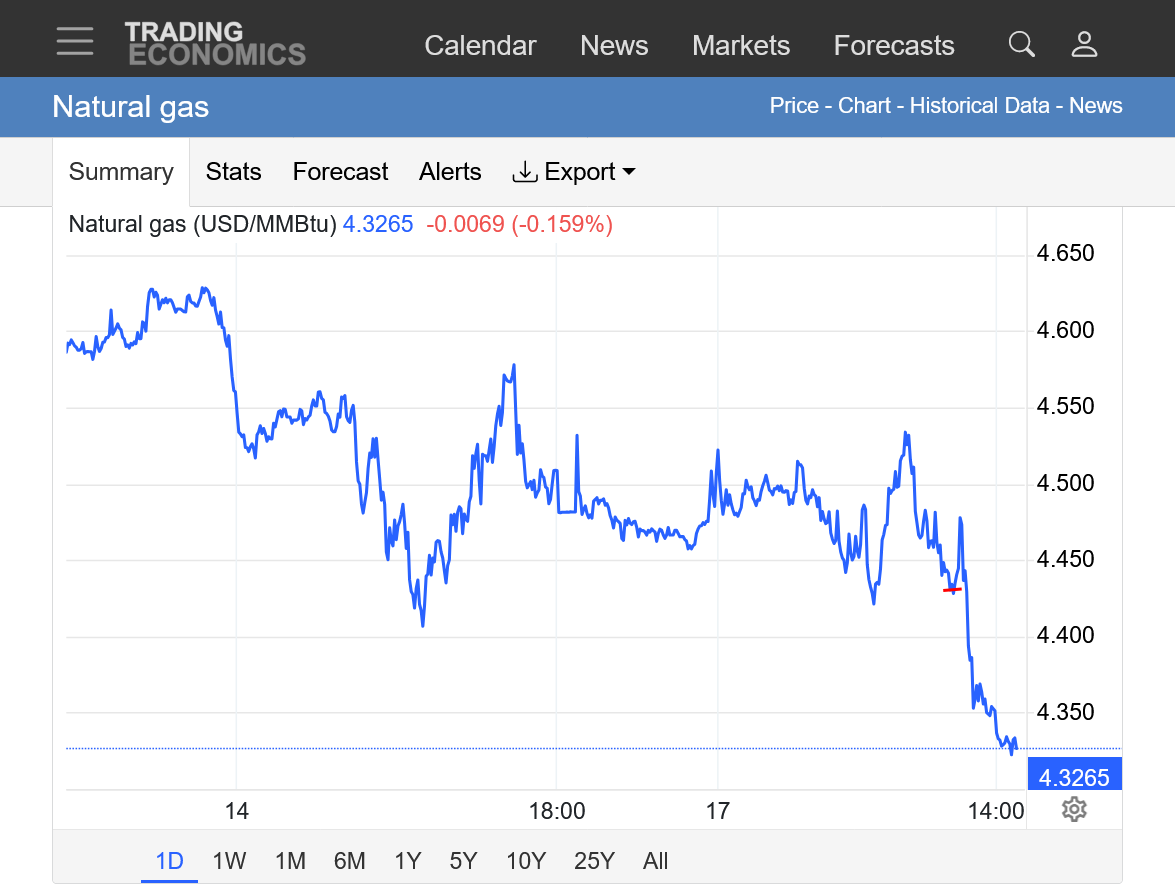Switch chart range to 1Y
The width and height of the screenshot is (1175, 890).
click(x=407, y=861)
